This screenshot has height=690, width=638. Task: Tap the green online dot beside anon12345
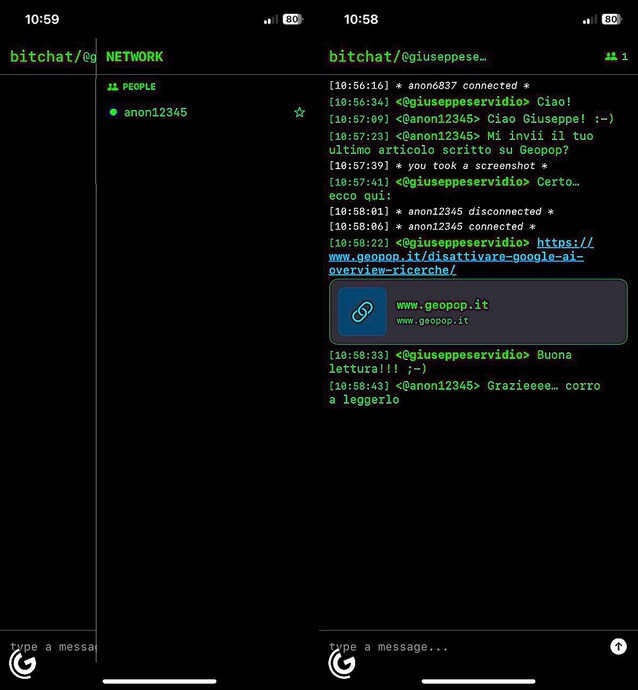(113, 112)
